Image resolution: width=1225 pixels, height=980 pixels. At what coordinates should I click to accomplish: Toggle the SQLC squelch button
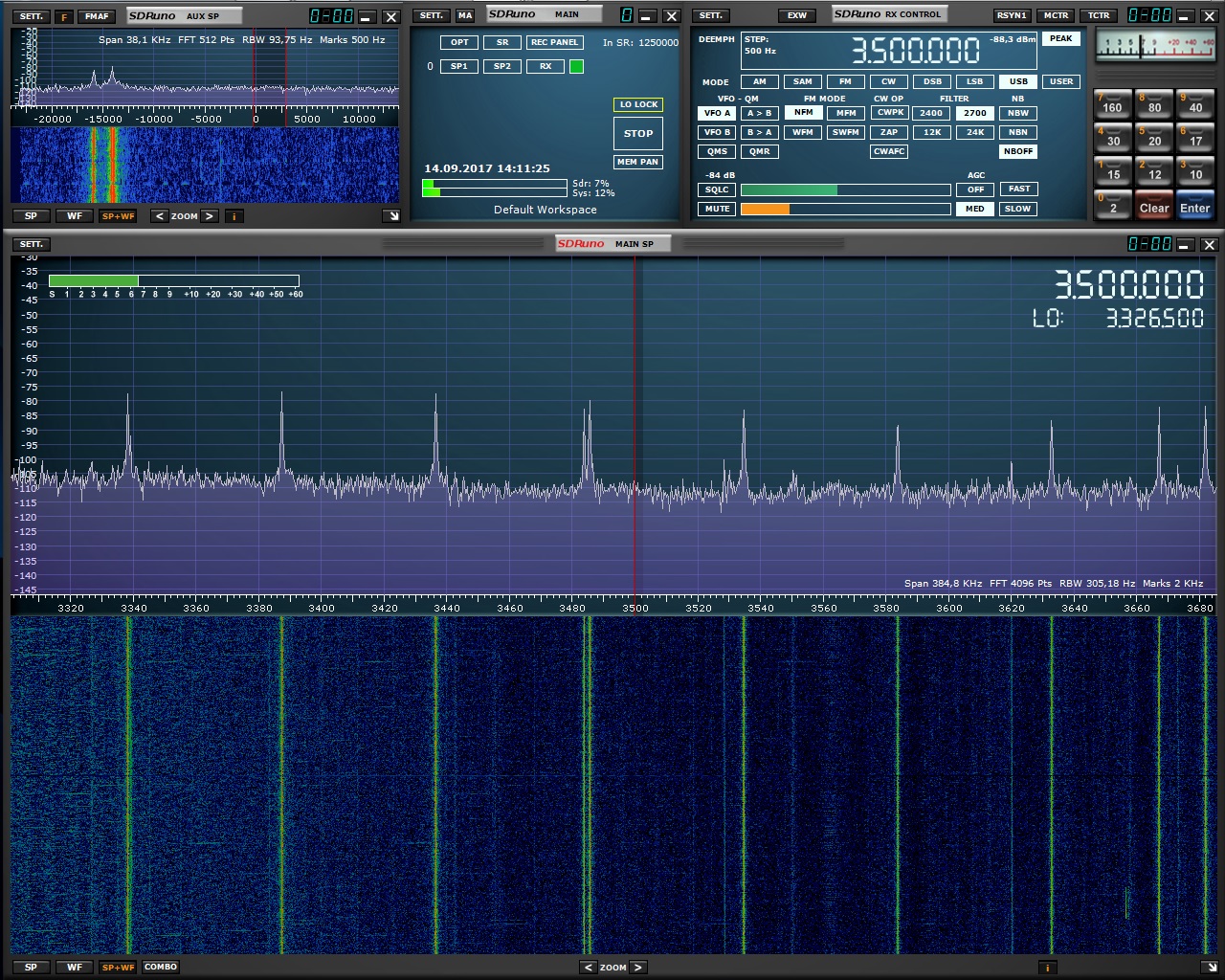(x=717, y=189)
